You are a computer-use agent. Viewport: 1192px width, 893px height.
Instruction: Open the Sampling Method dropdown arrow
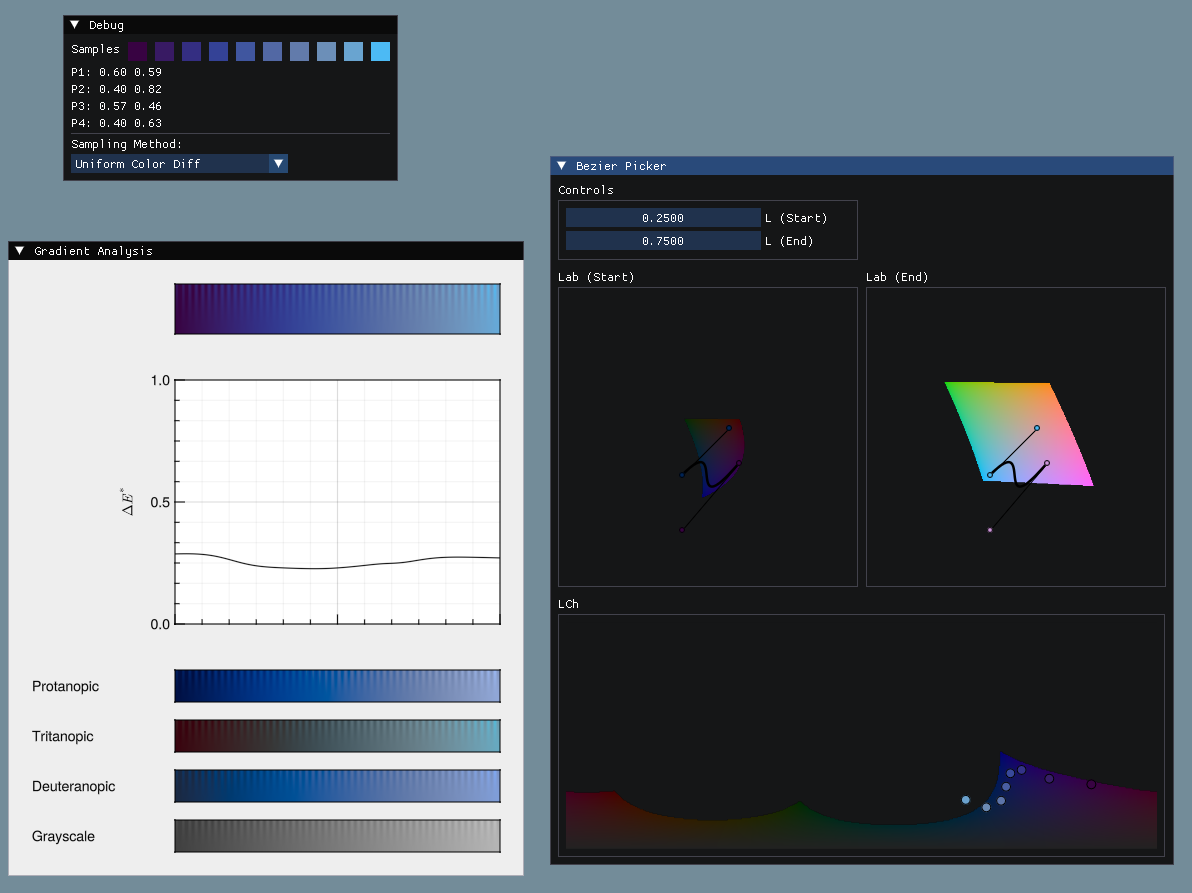point(278,163)
